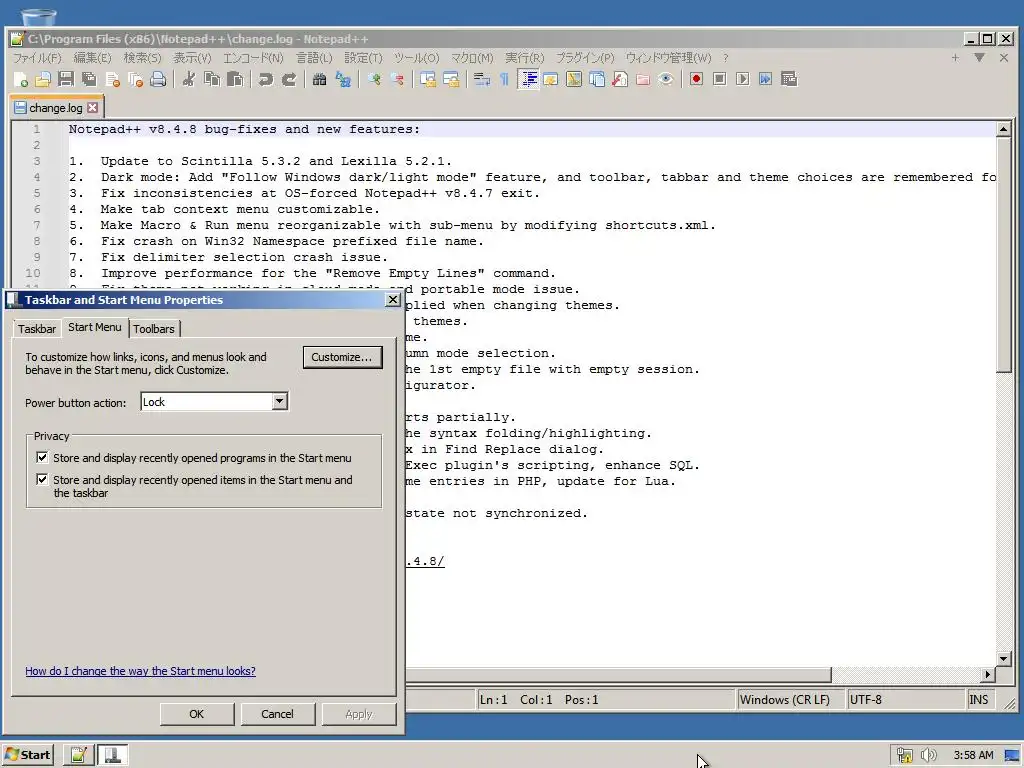This screenshot has height=768, width=1024.
Task: Uncheck store recently opened items checkbox
Action: pos(42,479)
